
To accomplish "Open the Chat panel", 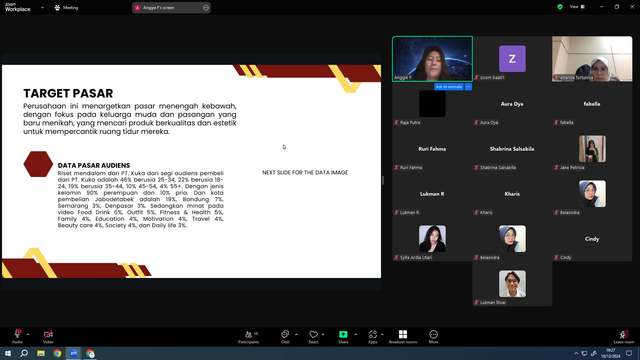I will [285, 337].
